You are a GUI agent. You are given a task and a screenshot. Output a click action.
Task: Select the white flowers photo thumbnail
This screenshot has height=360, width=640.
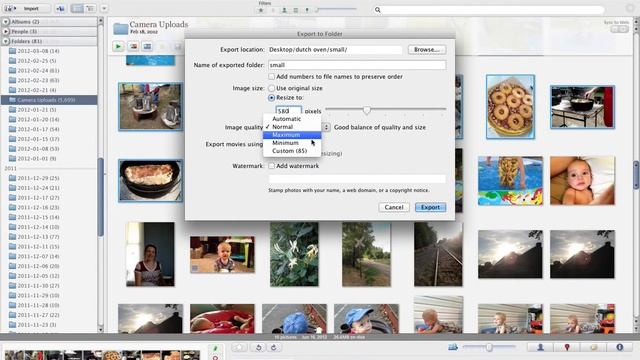[x=294, y=254]
